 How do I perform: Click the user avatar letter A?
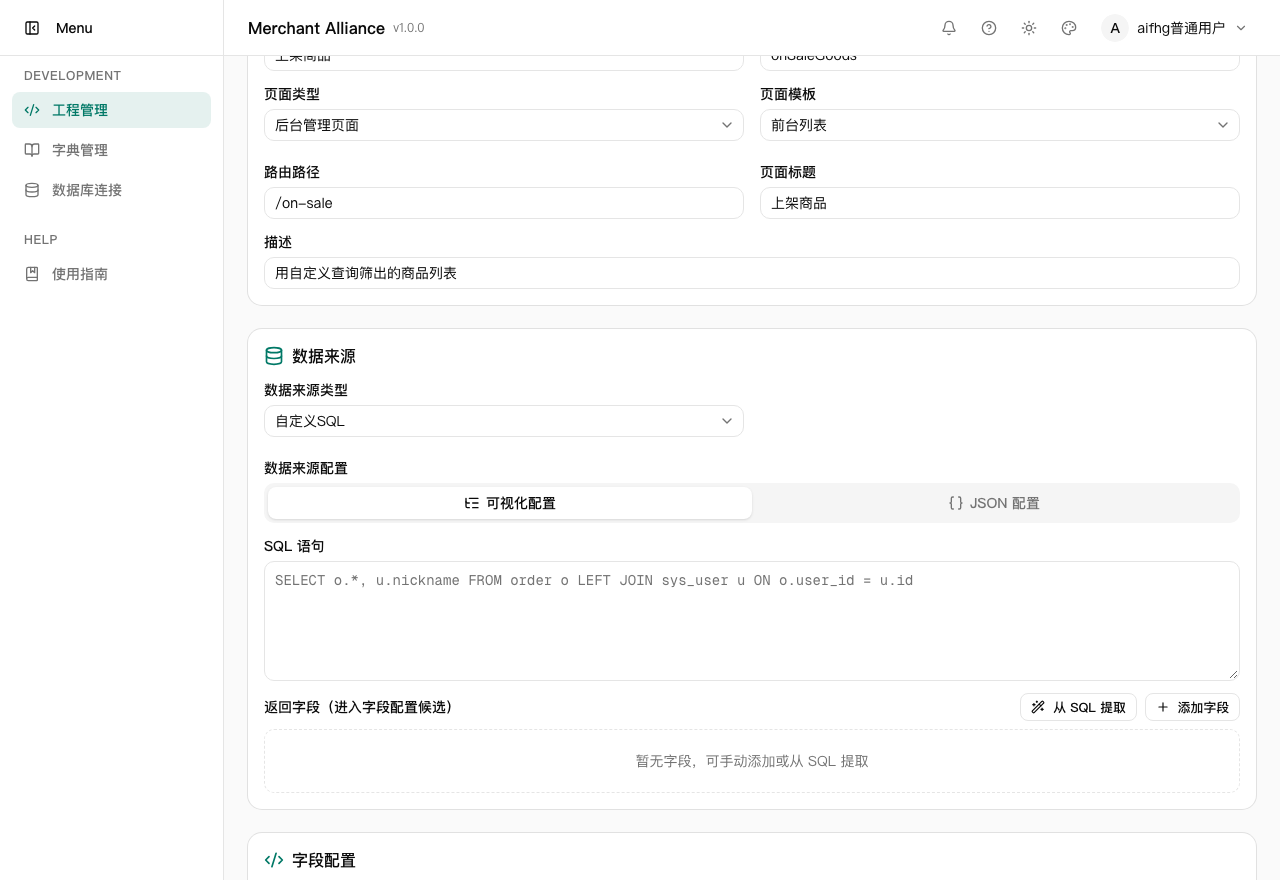1115,28
